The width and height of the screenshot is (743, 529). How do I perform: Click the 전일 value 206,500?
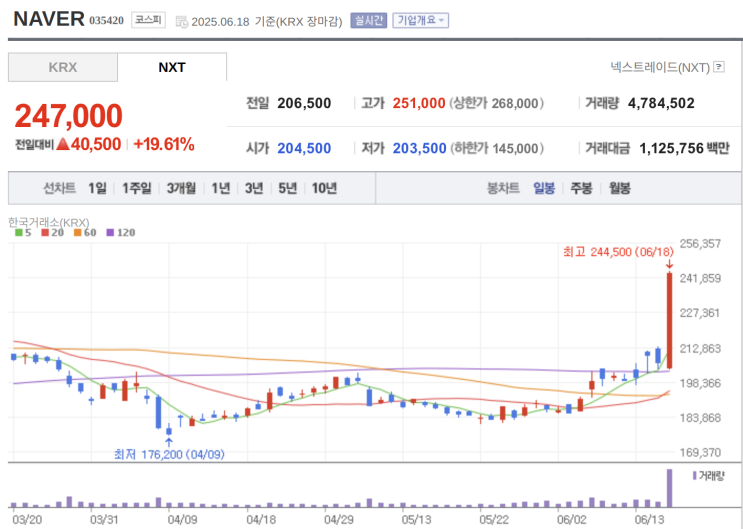(x=304, y=103)
